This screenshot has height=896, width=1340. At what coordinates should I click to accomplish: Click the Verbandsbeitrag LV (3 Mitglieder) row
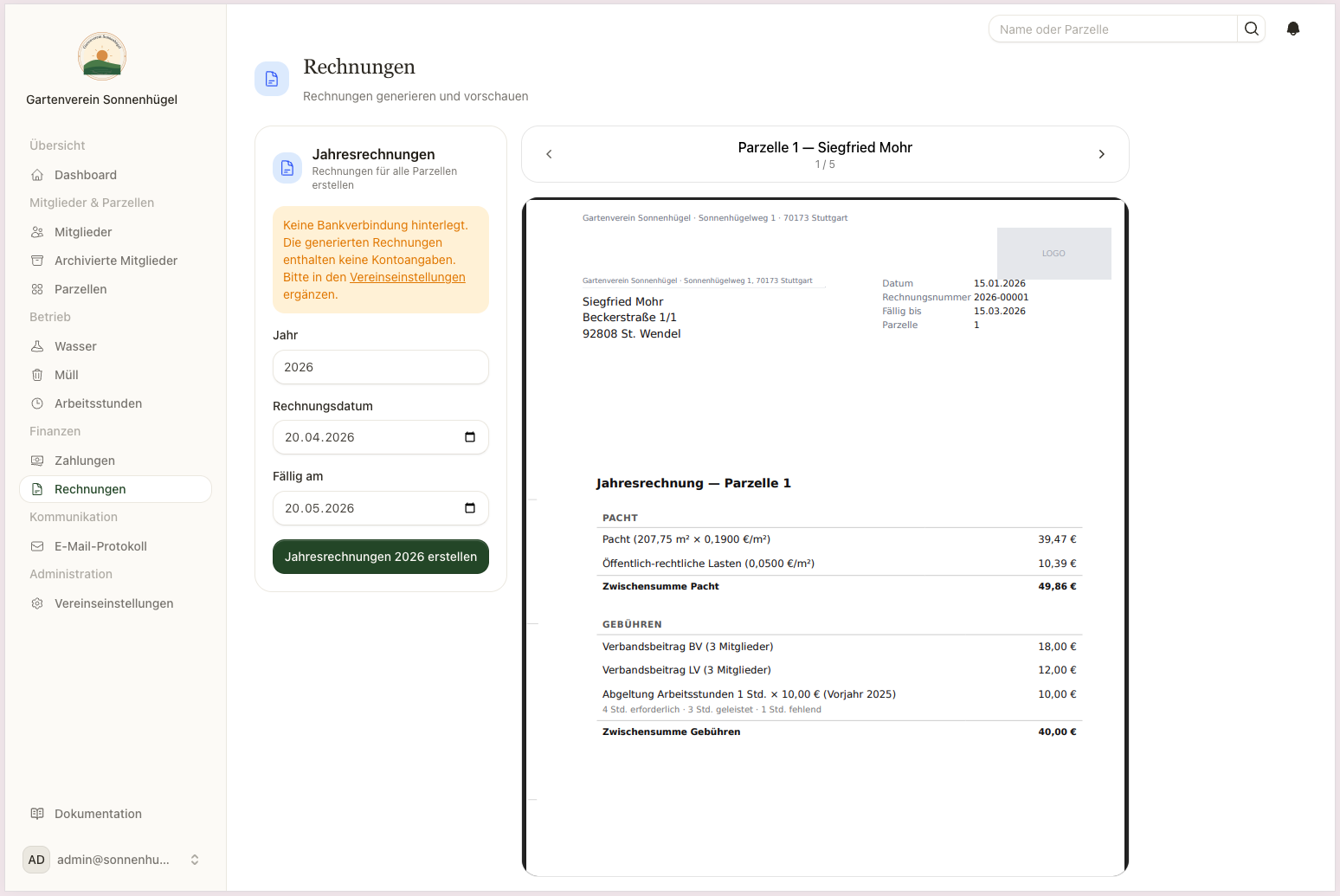(x=840, y=670)
